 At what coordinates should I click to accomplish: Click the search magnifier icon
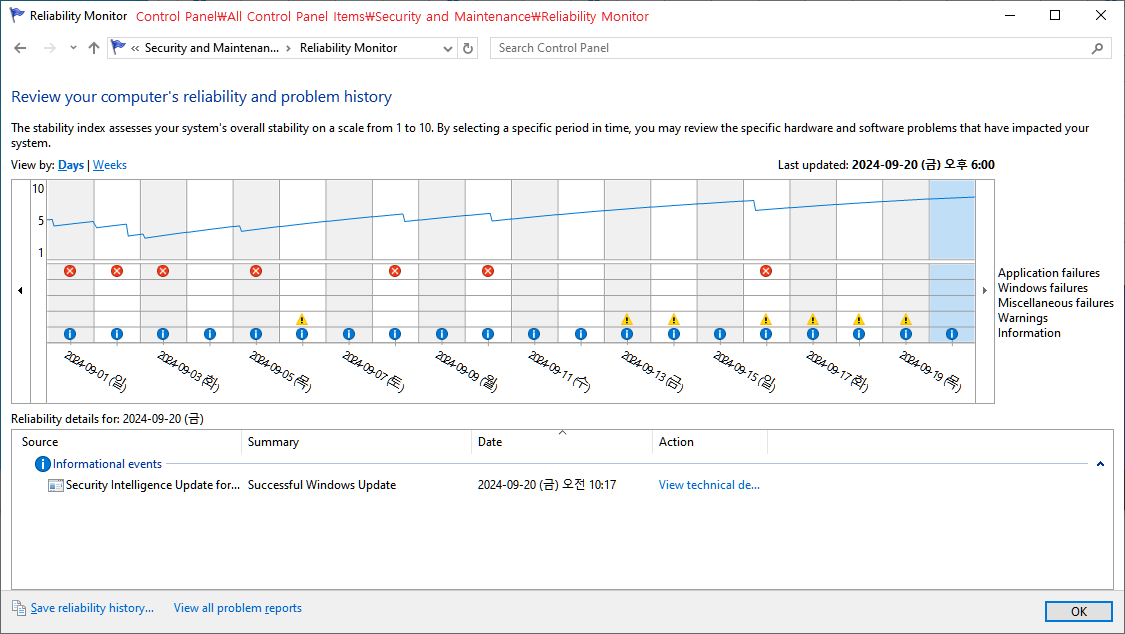pos(1097,48)
